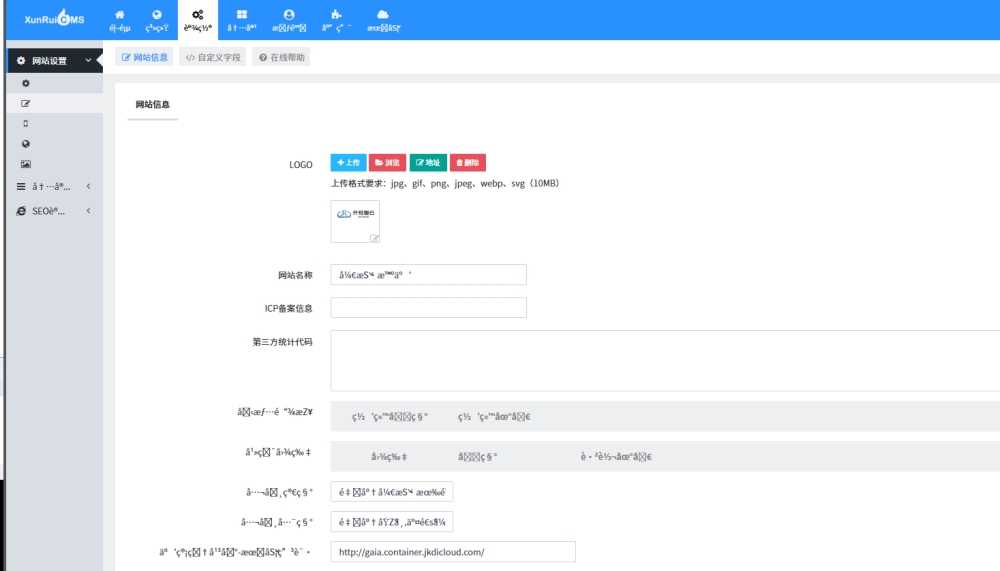Collapse the 网站设置 sidebar menu
The image size is (1000, 571).
tap(55, 61)
